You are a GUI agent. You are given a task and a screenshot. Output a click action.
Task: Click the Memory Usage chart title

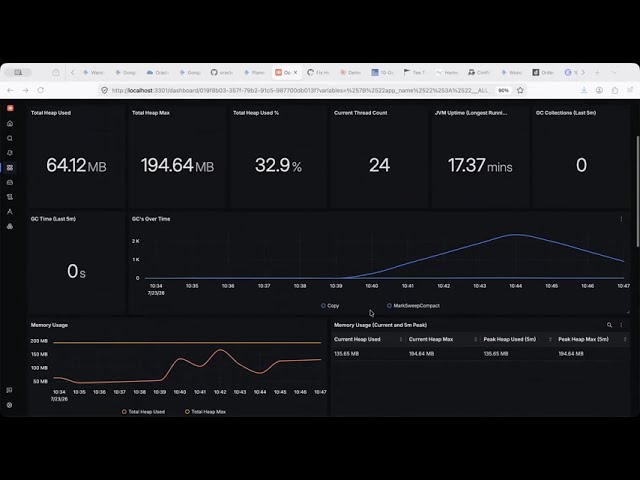point(49,325)
